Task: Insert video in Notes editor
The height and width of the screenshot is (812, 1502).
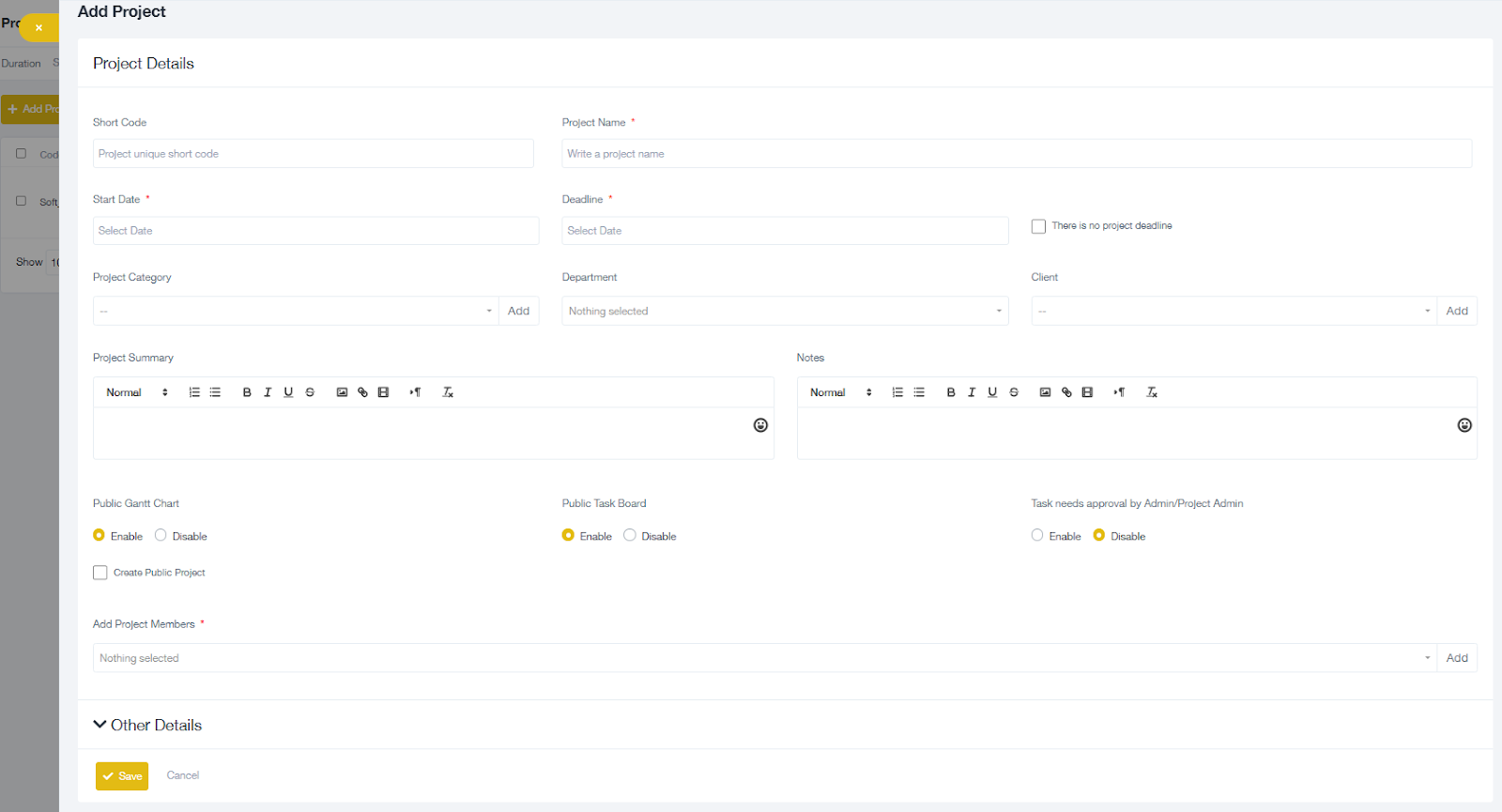Action: click(1087, 392)
